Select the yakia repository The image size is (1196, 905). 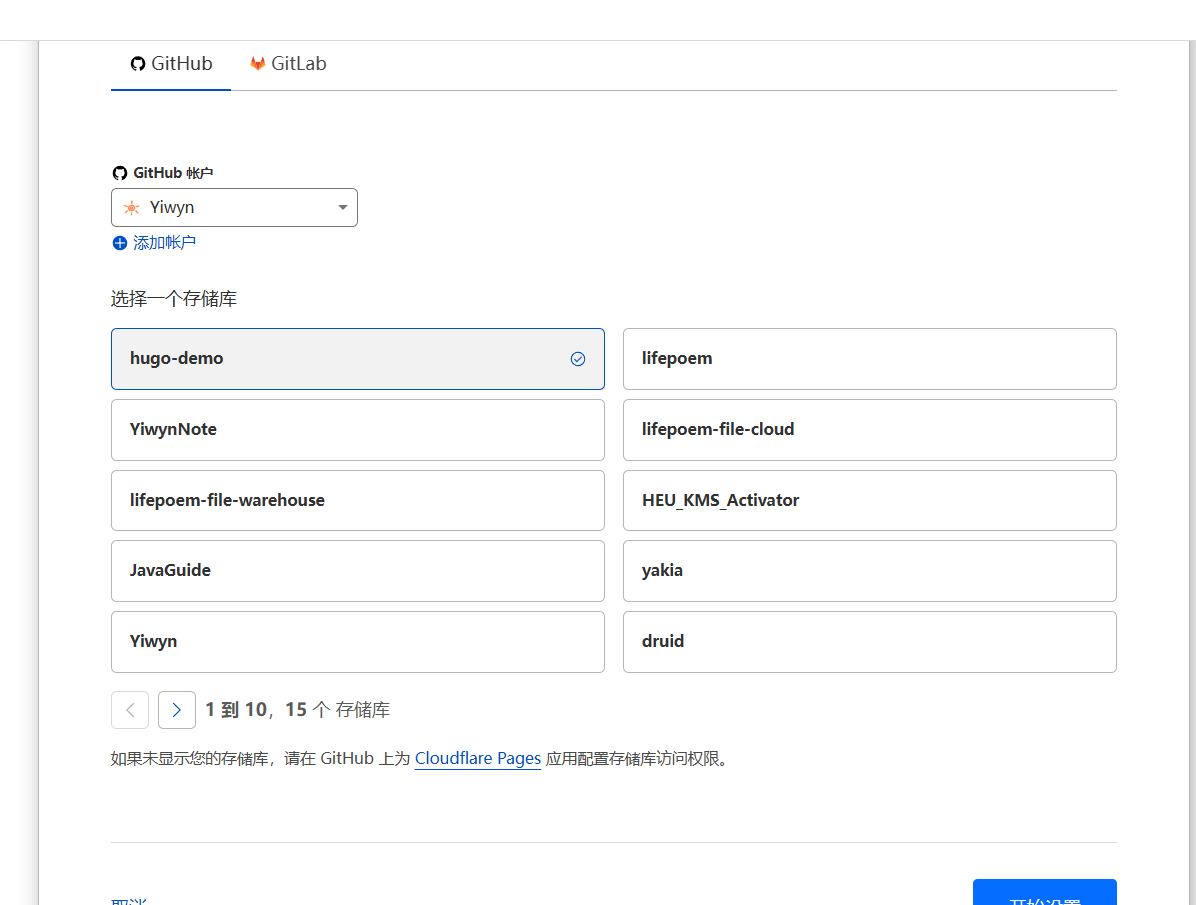click(870, 571)
